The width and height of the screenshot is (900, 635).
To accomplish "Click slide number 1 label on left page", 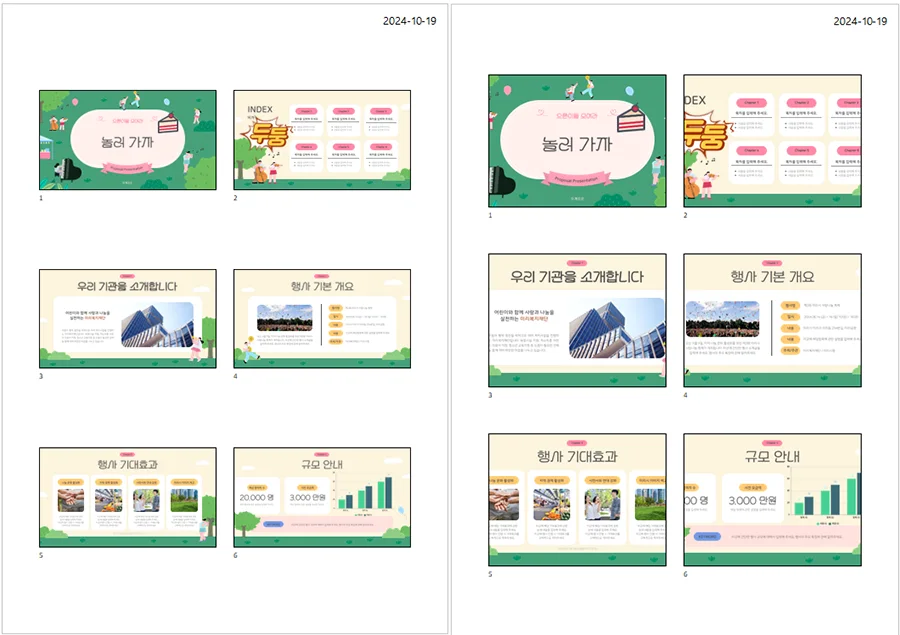I will tap(41, 198).
